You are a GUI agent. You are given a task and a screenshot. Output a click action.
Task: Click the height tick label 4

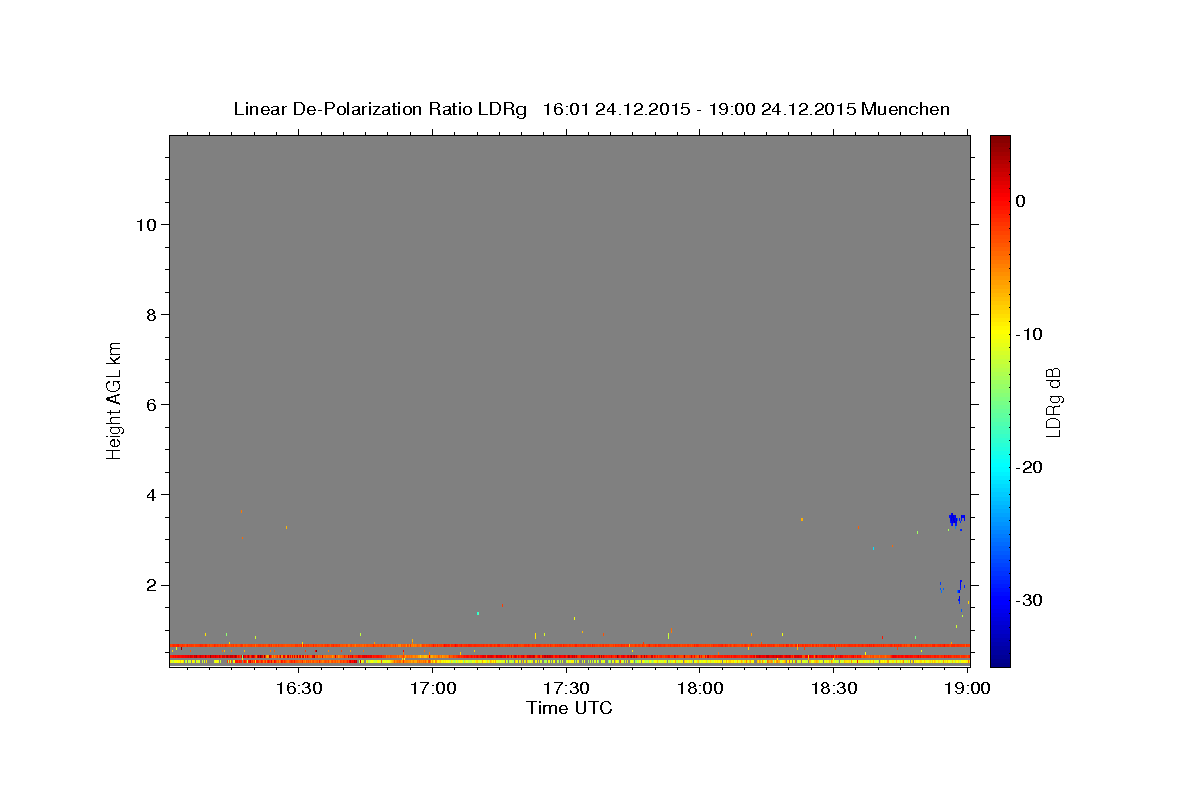click(151, 494)
